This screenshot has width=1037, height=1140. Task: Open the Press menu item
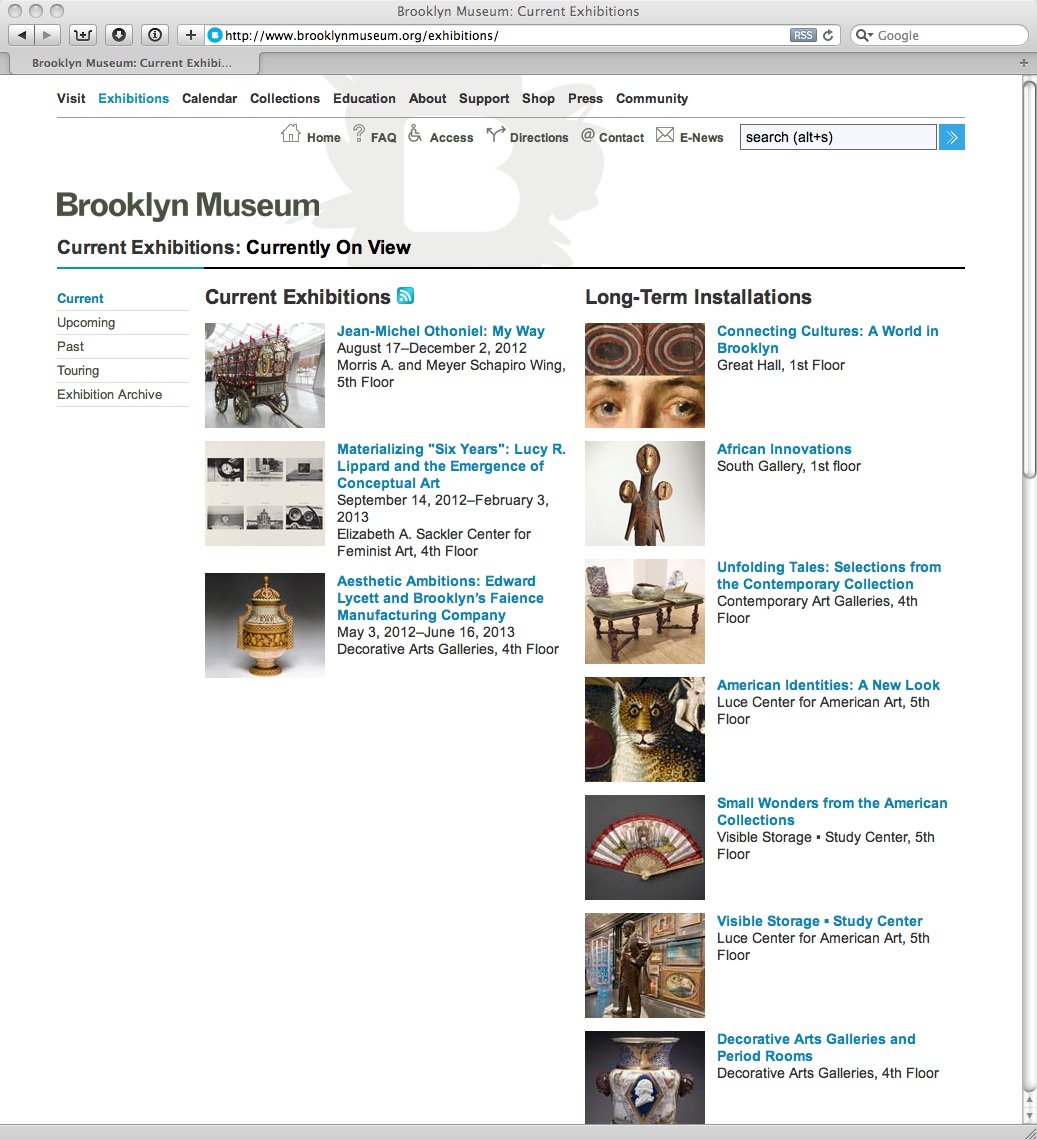coord(585,98)
